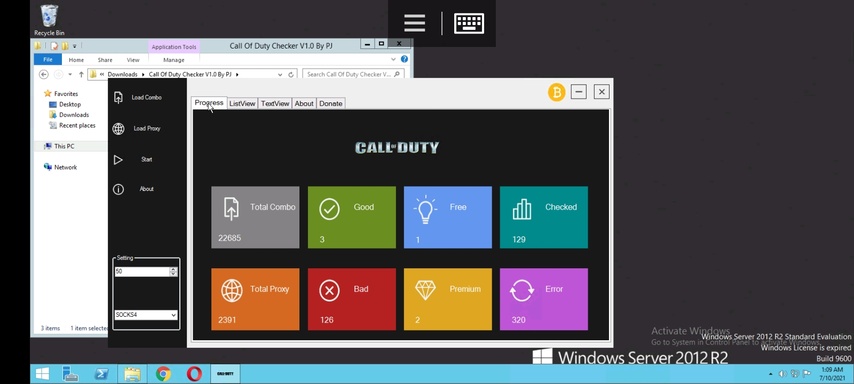The width and height of the screenshot is (854, 384).
Task: Open the About tab
Action: [x=304, y=103]
